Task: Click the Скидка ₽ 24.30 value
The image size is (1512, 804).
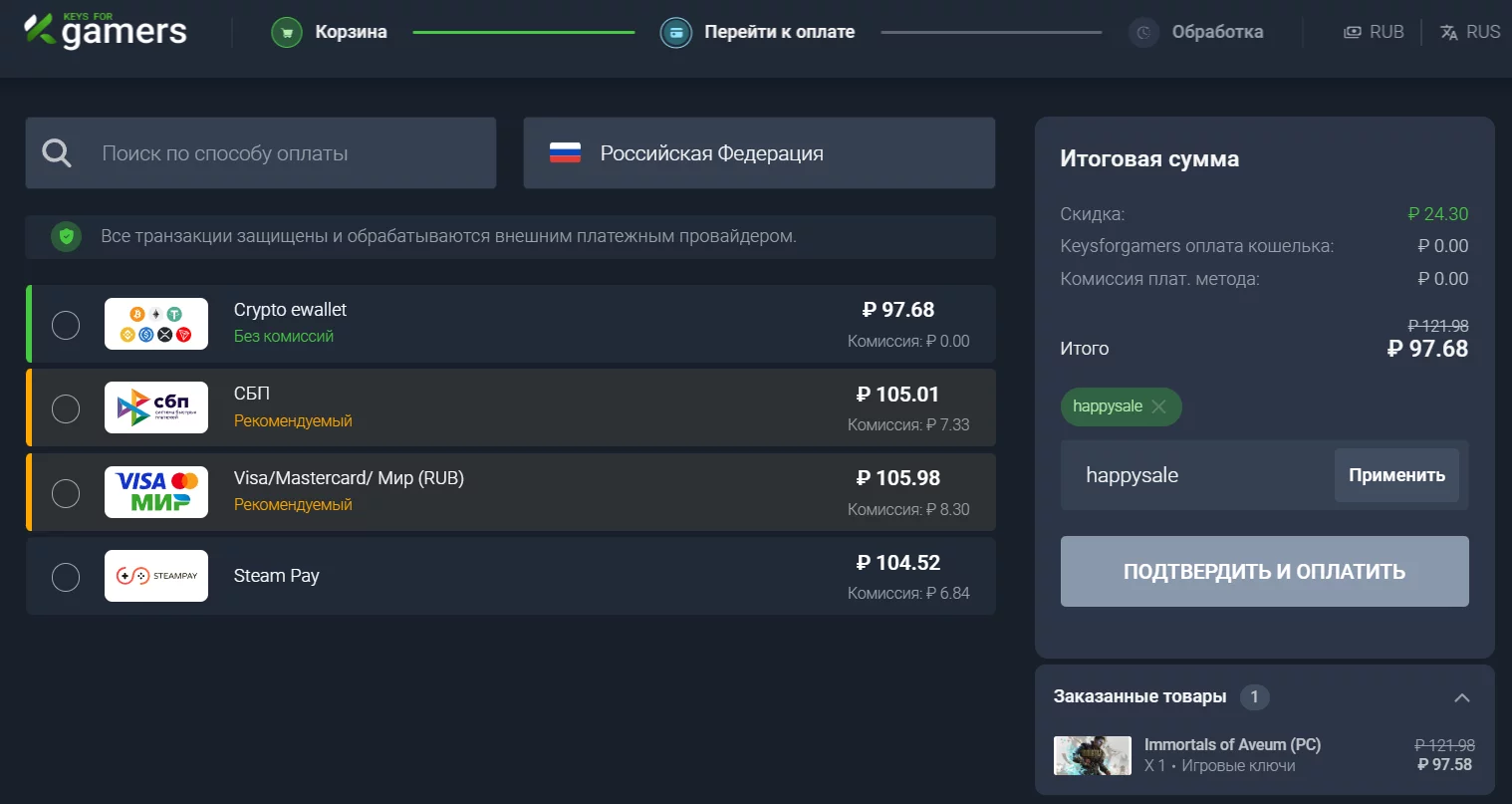Action: tap(1438, 214)
